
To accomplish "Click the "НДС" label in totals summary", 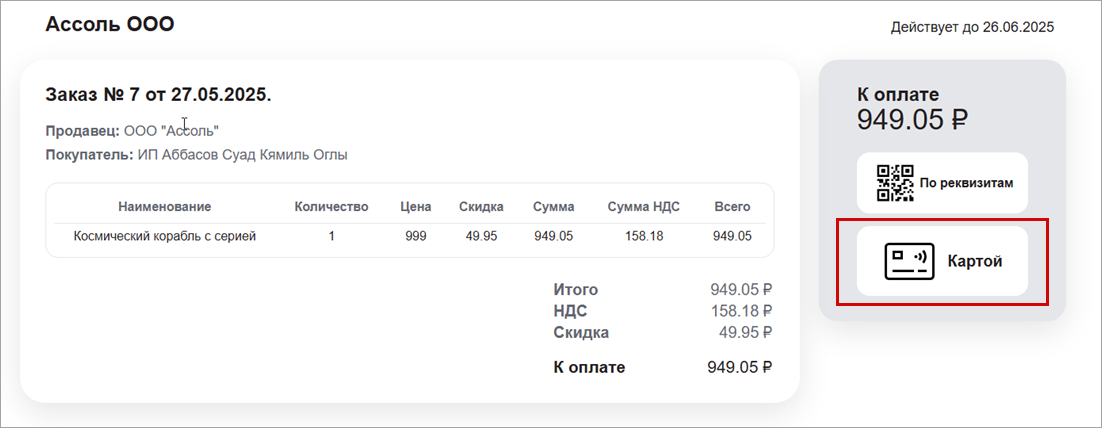I will pyautogui.click(x=570, y=311).
